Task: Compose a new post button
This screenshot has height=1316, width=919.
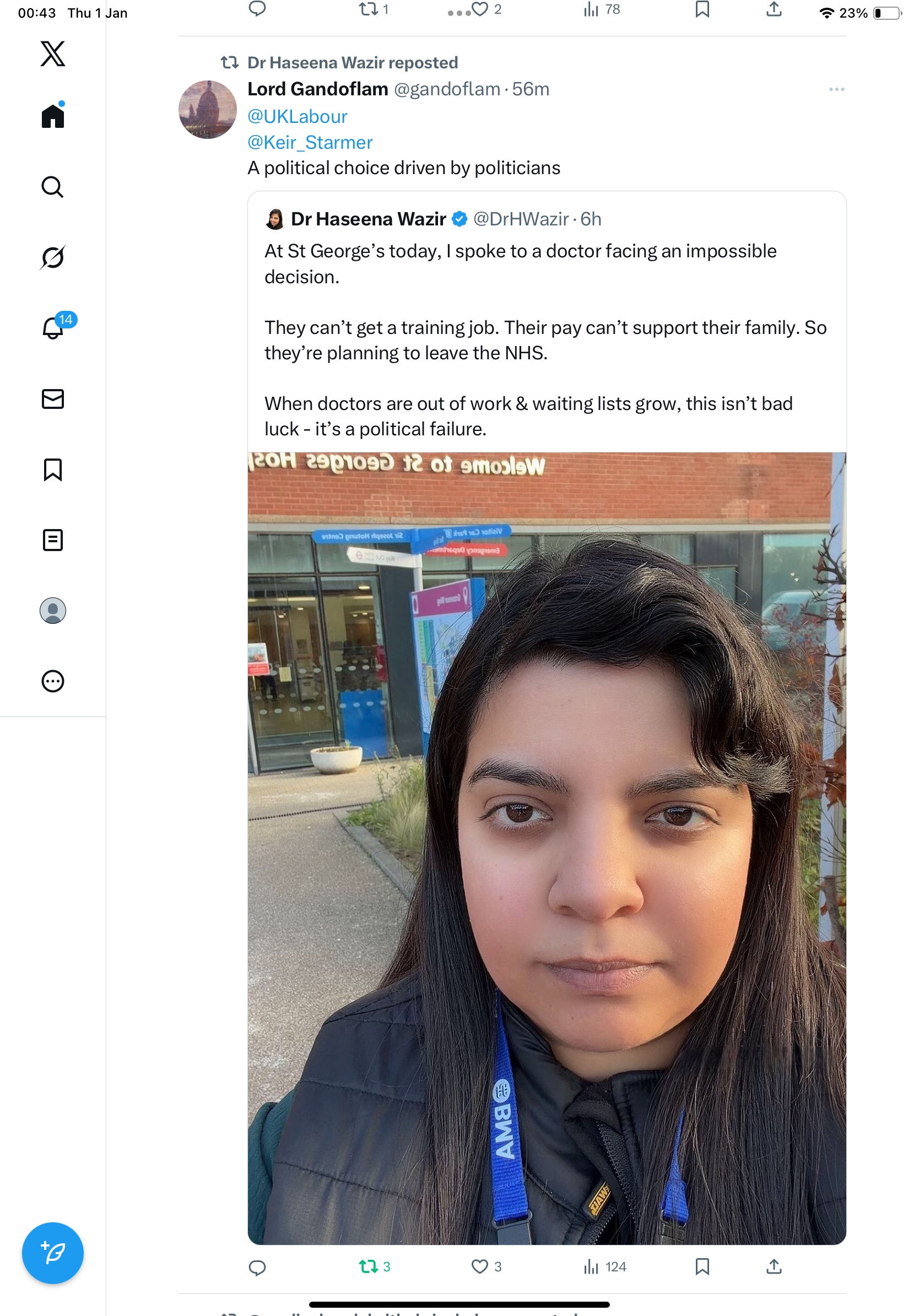Action: [53, 1253]
